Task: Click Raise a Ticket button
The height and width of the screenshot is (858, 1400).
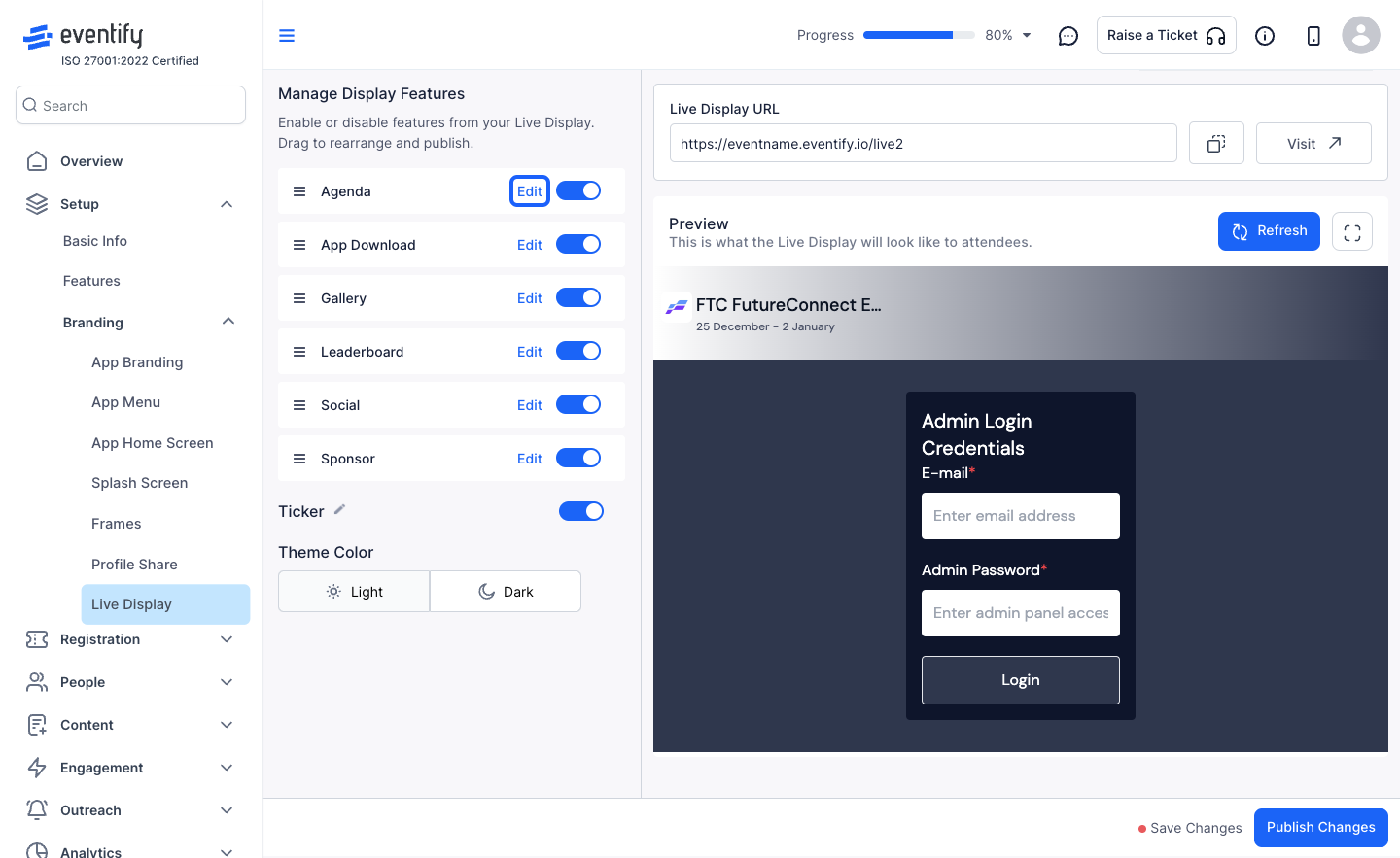Action: click(x=1167, y=35)
